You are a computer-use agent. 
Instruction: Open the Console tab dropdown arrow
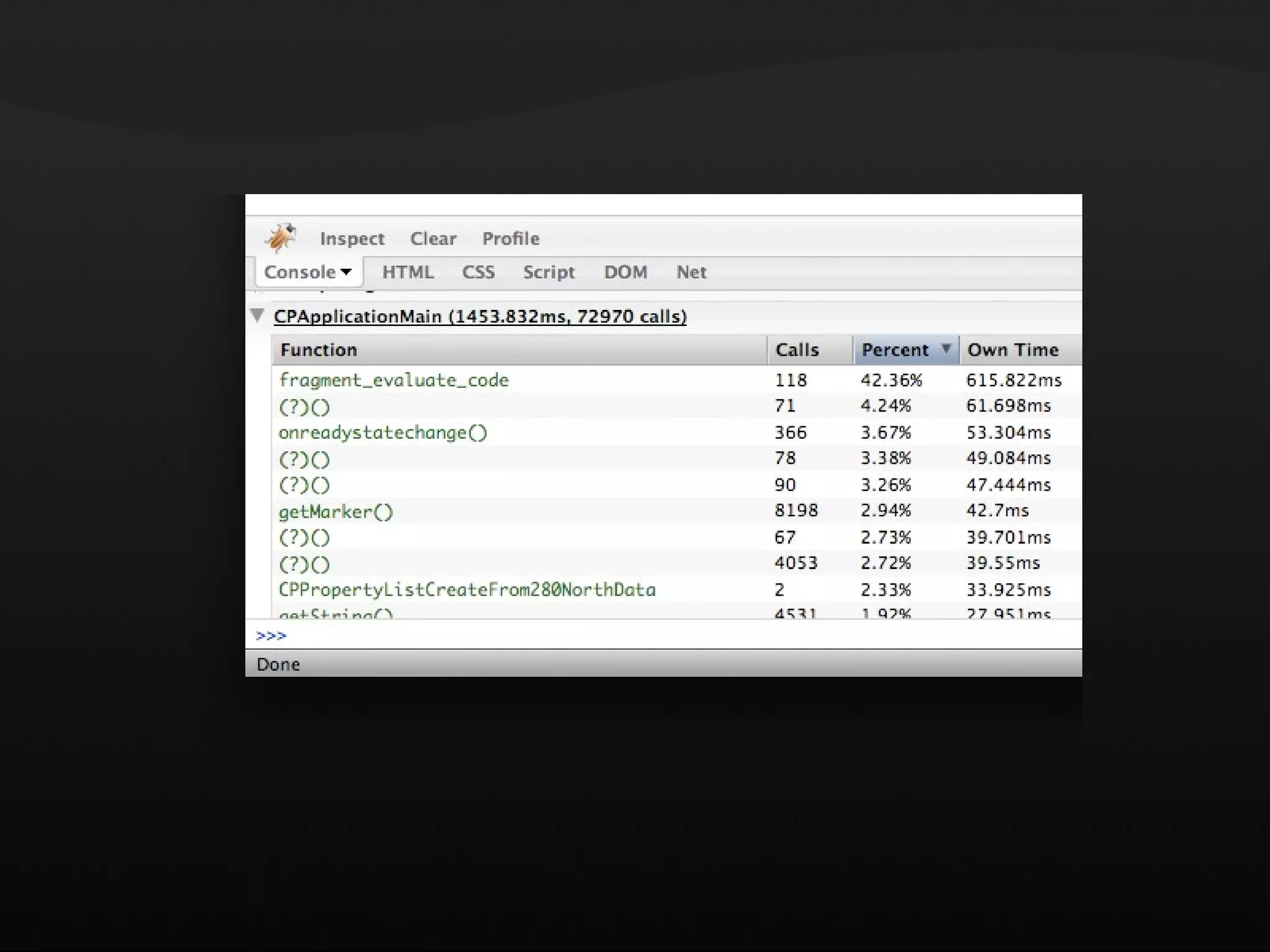346,272
